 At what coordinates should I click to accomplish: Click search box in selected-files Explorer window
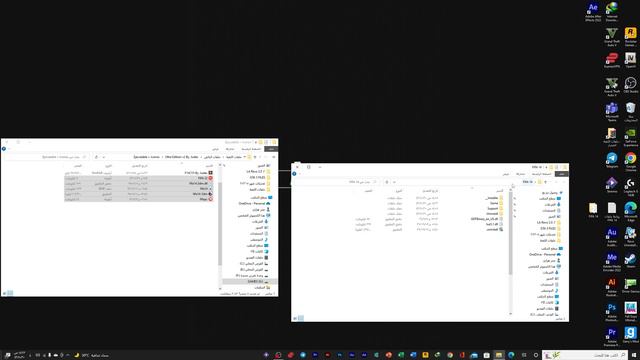point(46,157)
